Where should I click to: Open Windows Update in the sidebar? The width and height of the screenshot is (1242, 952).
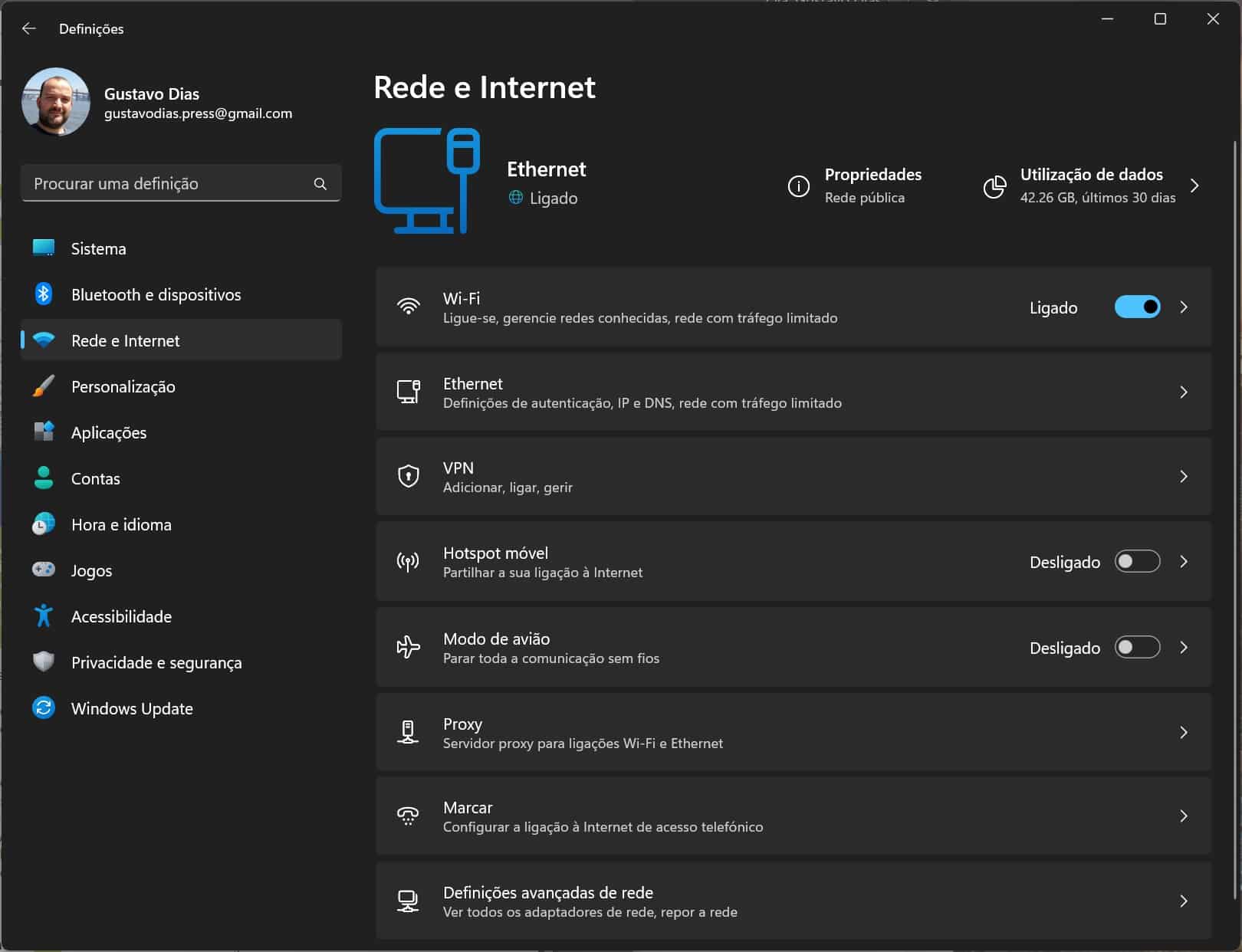(132, 708)
